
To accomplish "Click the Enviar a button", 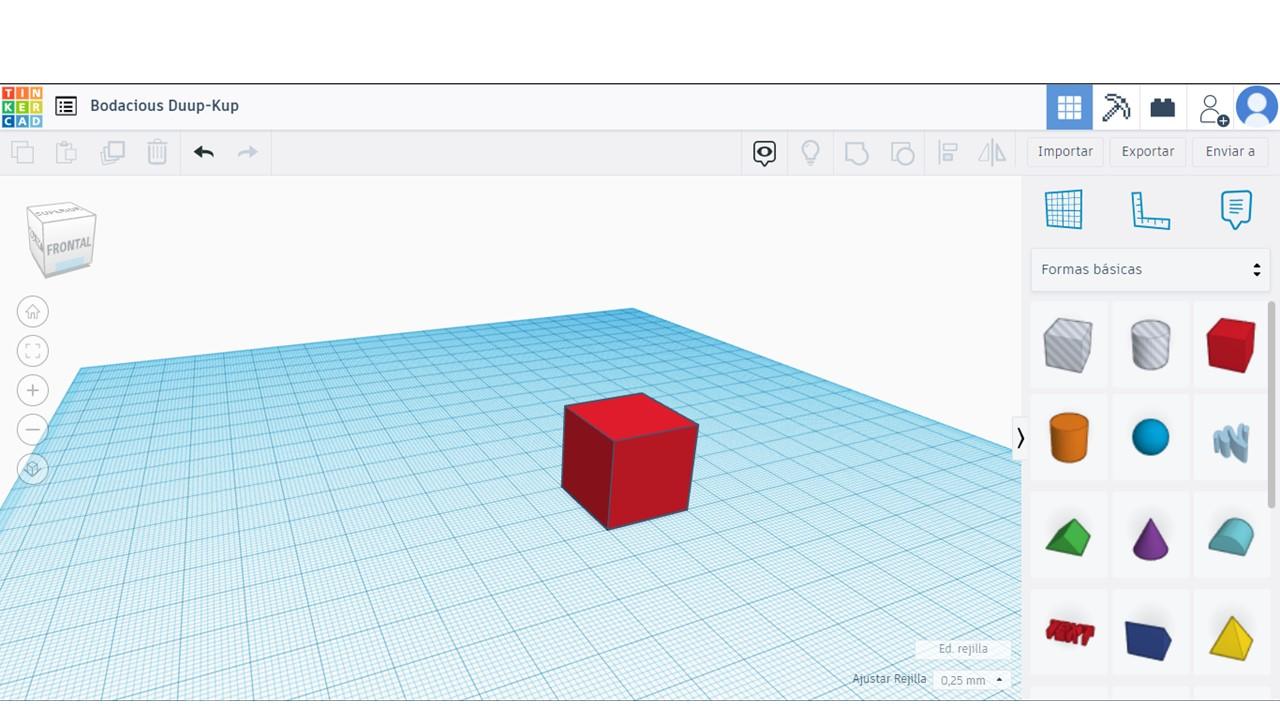I will point(1230,151).
